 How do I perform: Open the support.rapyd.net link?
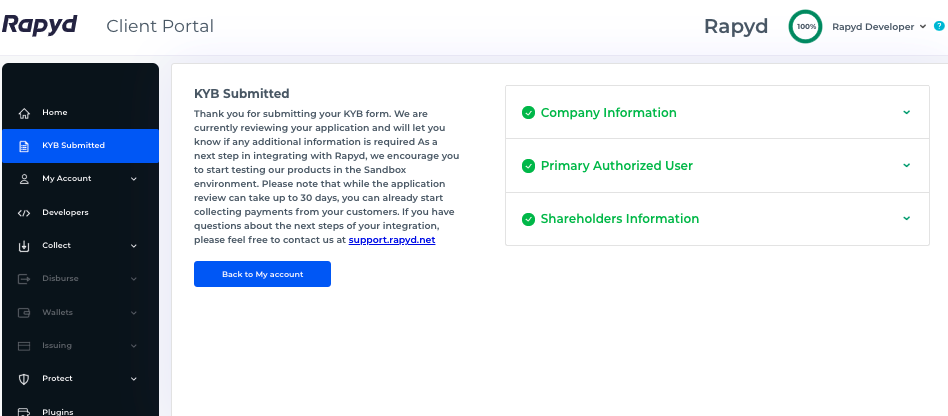click(392, 240)
